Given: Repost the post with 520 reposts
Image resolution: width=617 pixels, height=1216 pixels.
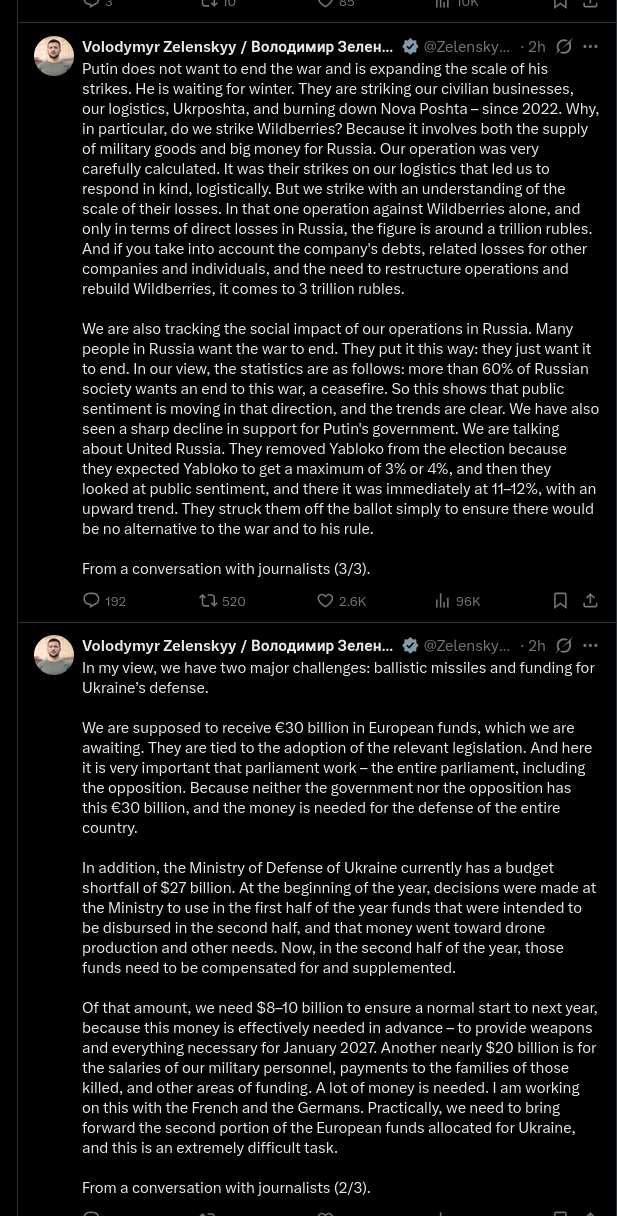Looking at the screenshot, I should (222, 601).
